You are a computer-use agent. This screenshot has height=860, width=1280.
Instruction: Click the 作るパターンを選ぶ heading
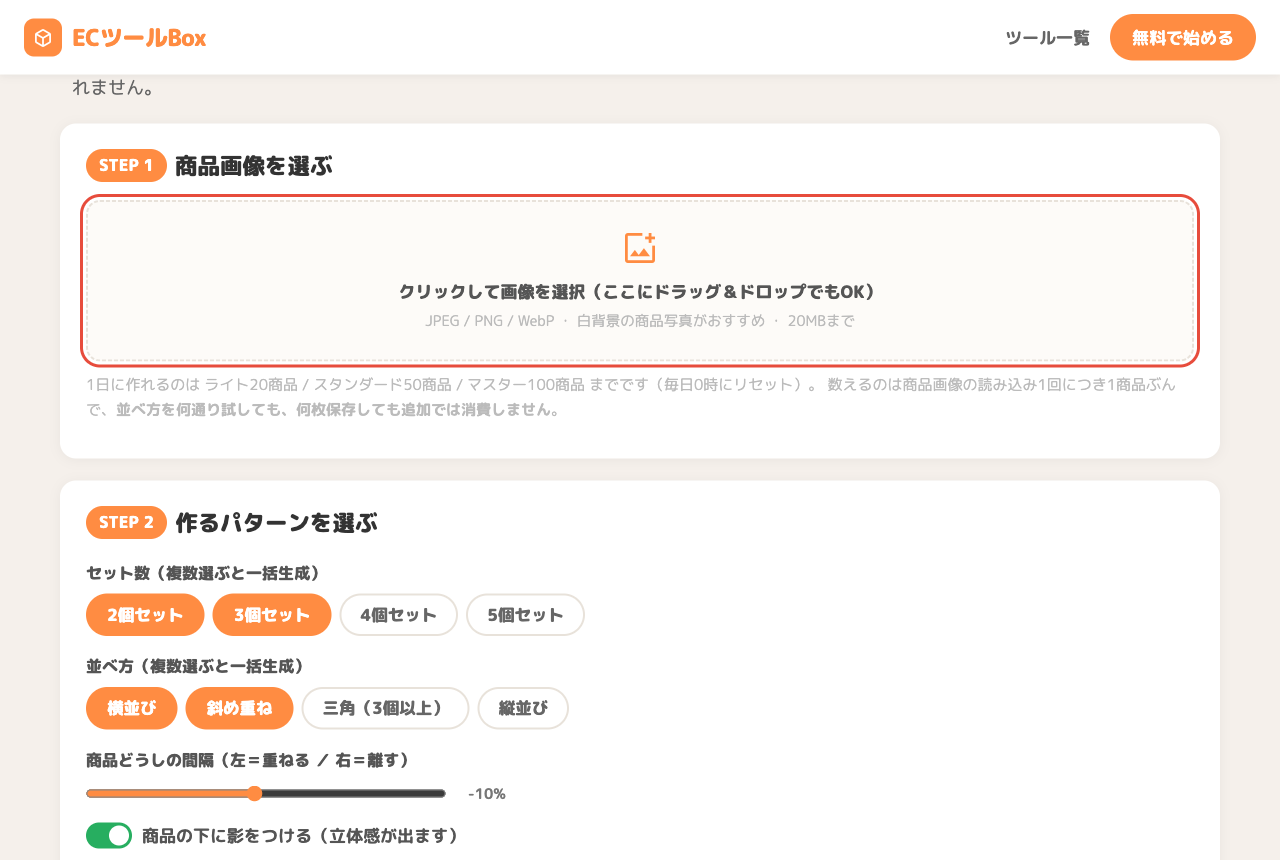[277, 522]
